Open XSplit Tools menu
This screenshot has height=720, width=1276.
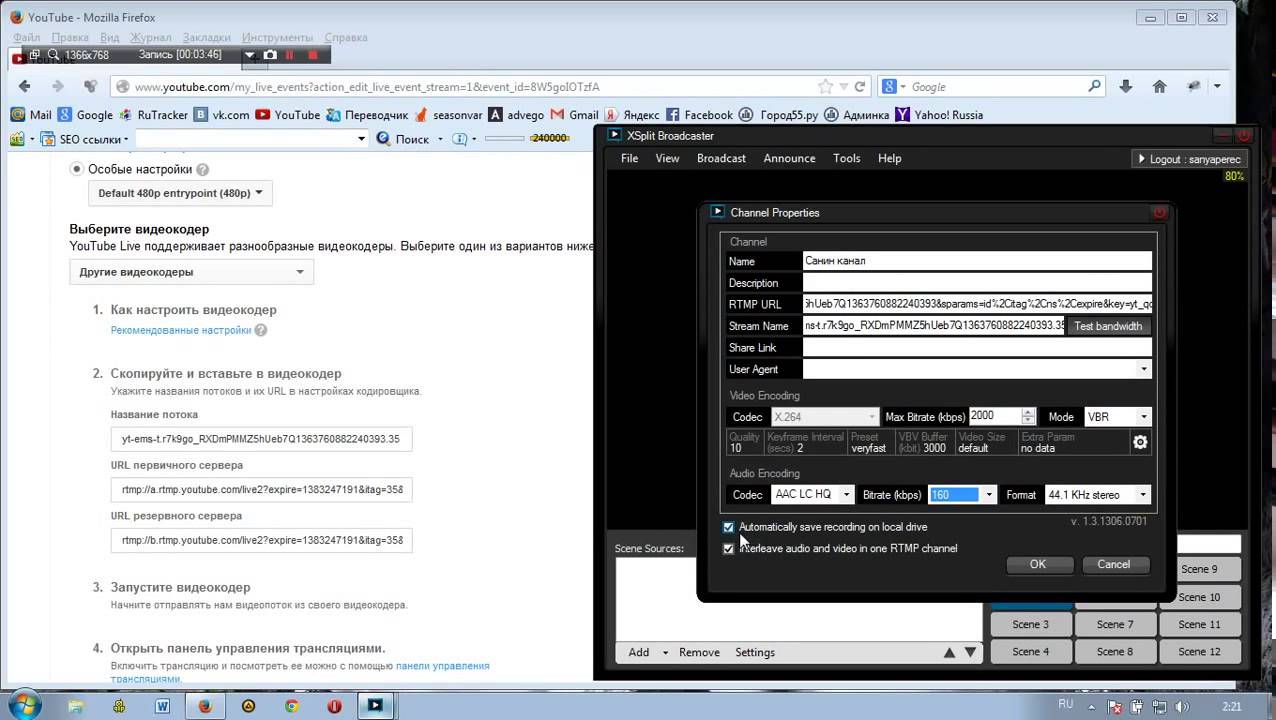pos(846,158)
